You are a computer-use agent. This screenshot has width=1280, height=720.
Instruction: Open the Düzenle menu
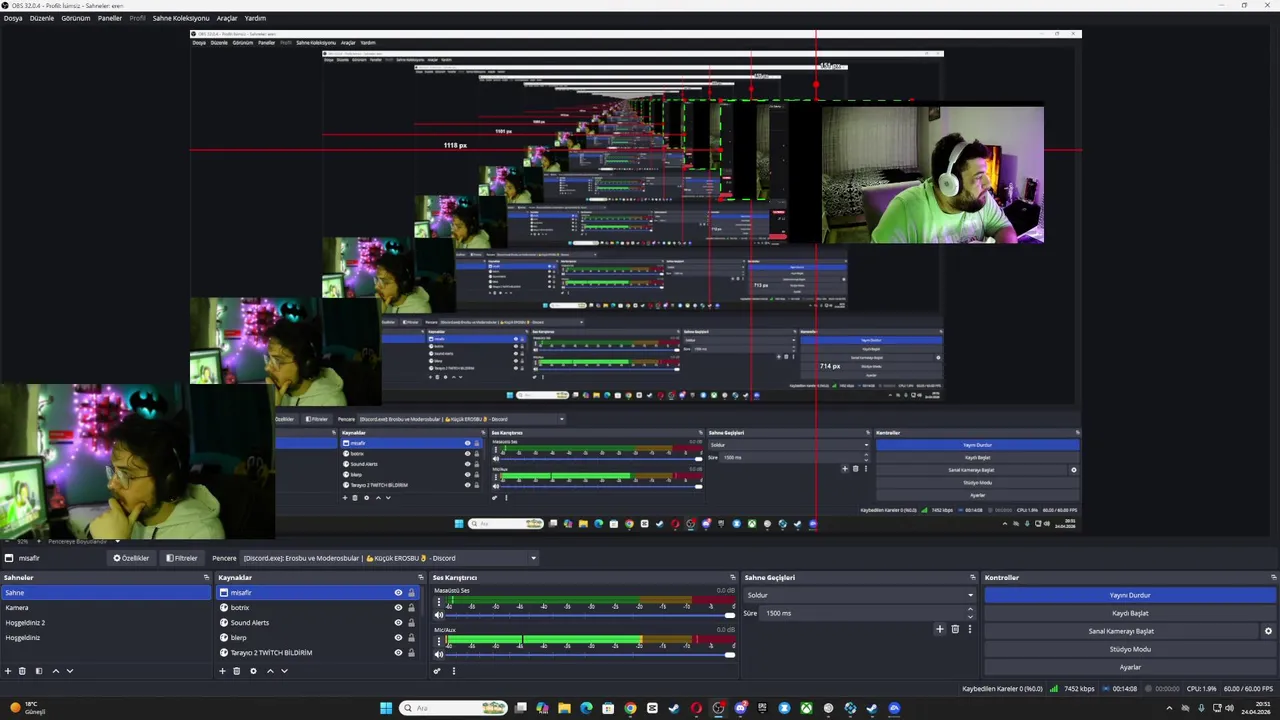(x=42, y=18)
